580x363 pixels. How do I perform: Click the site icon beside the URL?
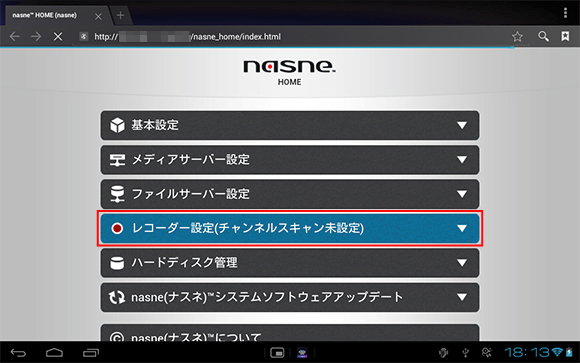pos(84,36)
